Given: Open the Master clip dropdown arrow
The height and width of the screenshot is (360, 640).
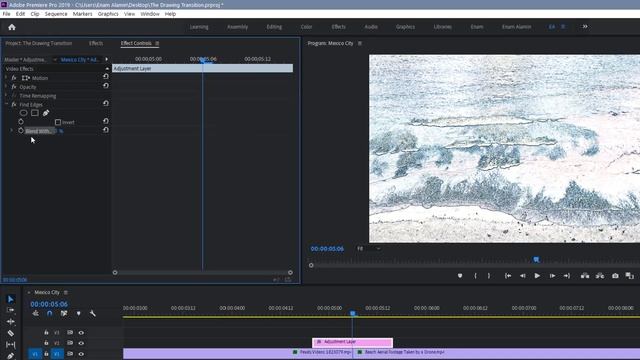Looking at the screenshot, I should click(x=55, y=60).
